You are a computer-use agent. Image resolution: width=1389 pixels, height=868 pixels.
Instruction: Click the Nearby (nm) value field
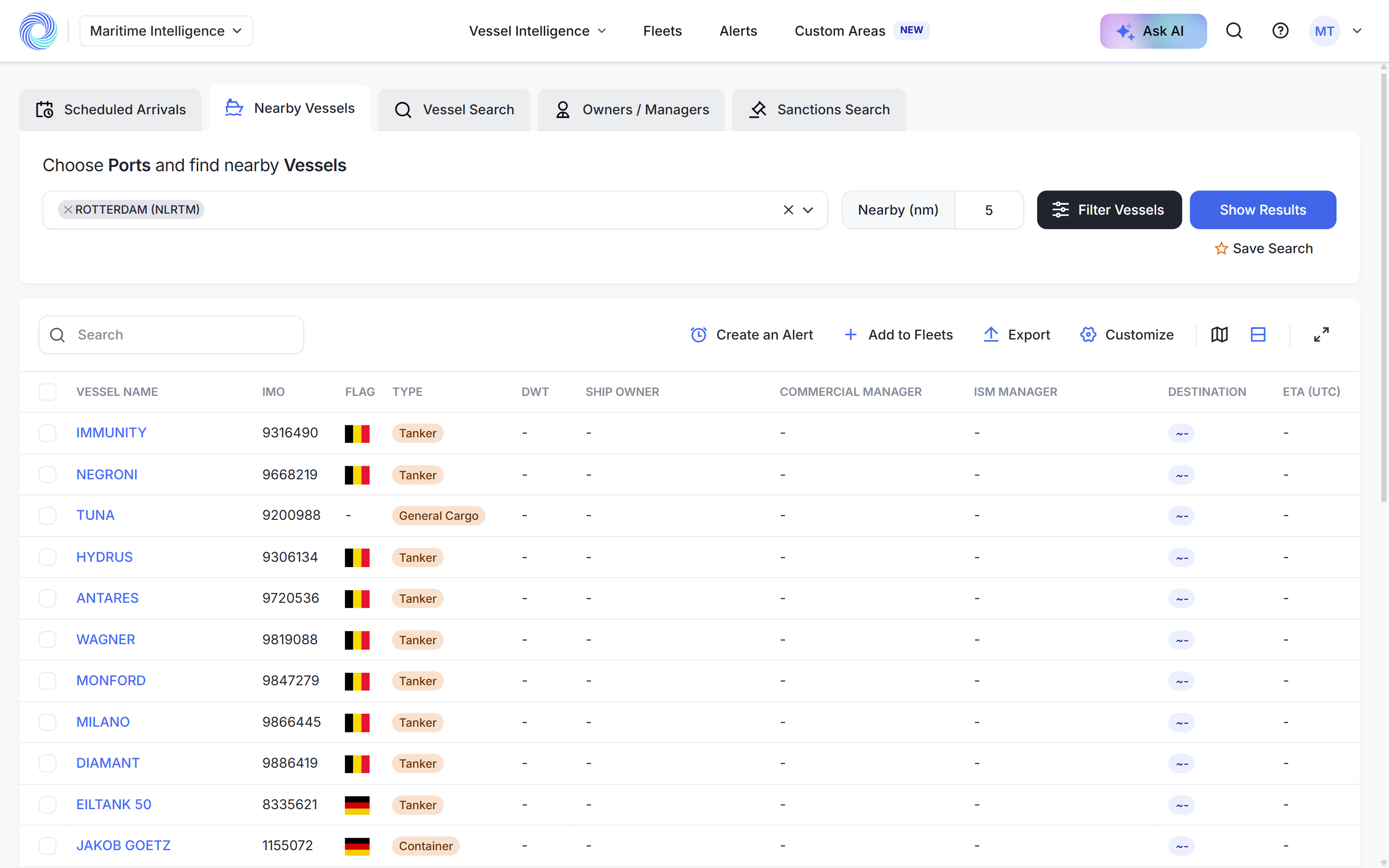988,210
